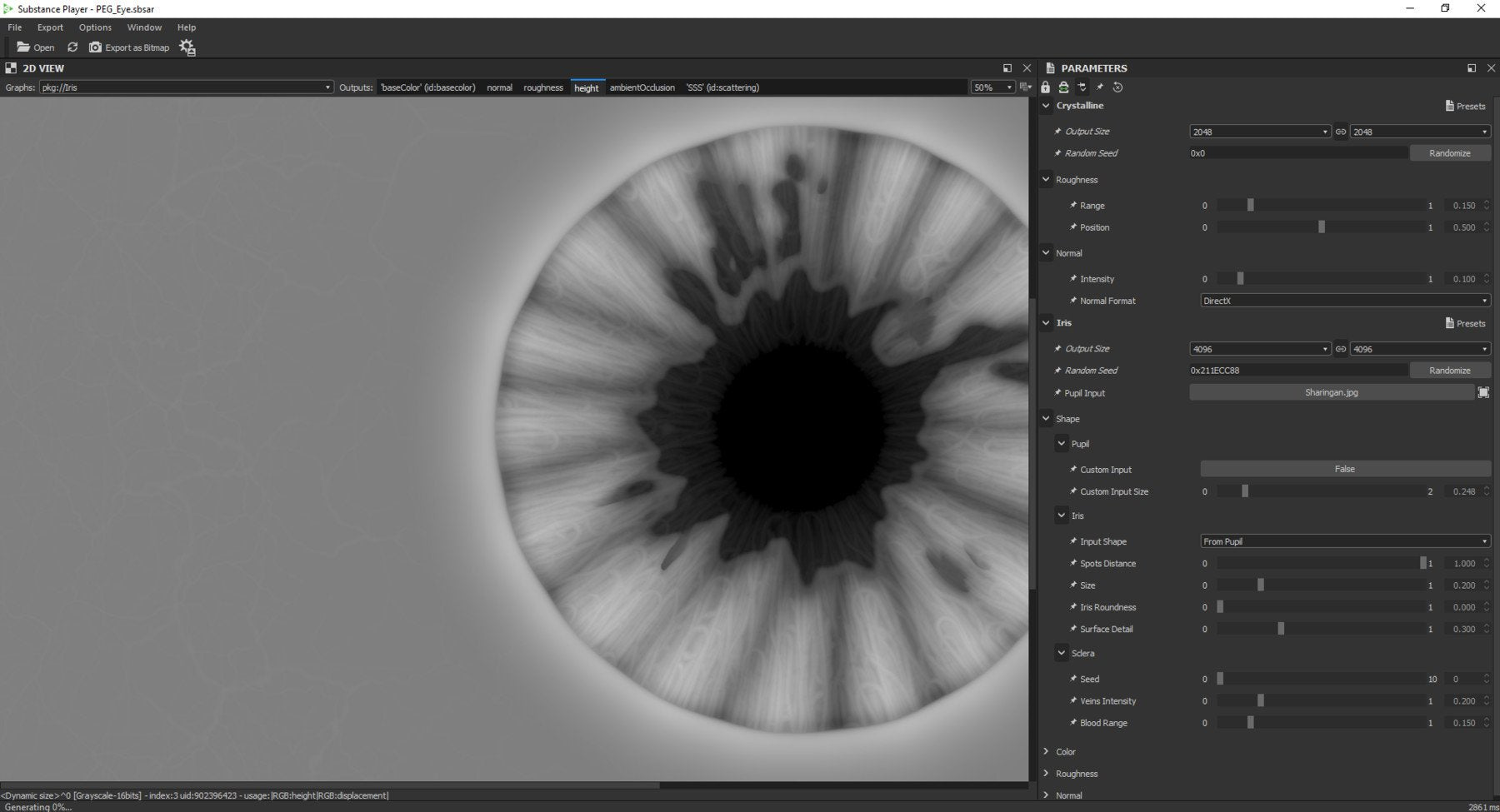Click the Iris Random Seed value field
This screenshot has width=1500, height=812.
pyautogui.click(x=1298, y=371)
